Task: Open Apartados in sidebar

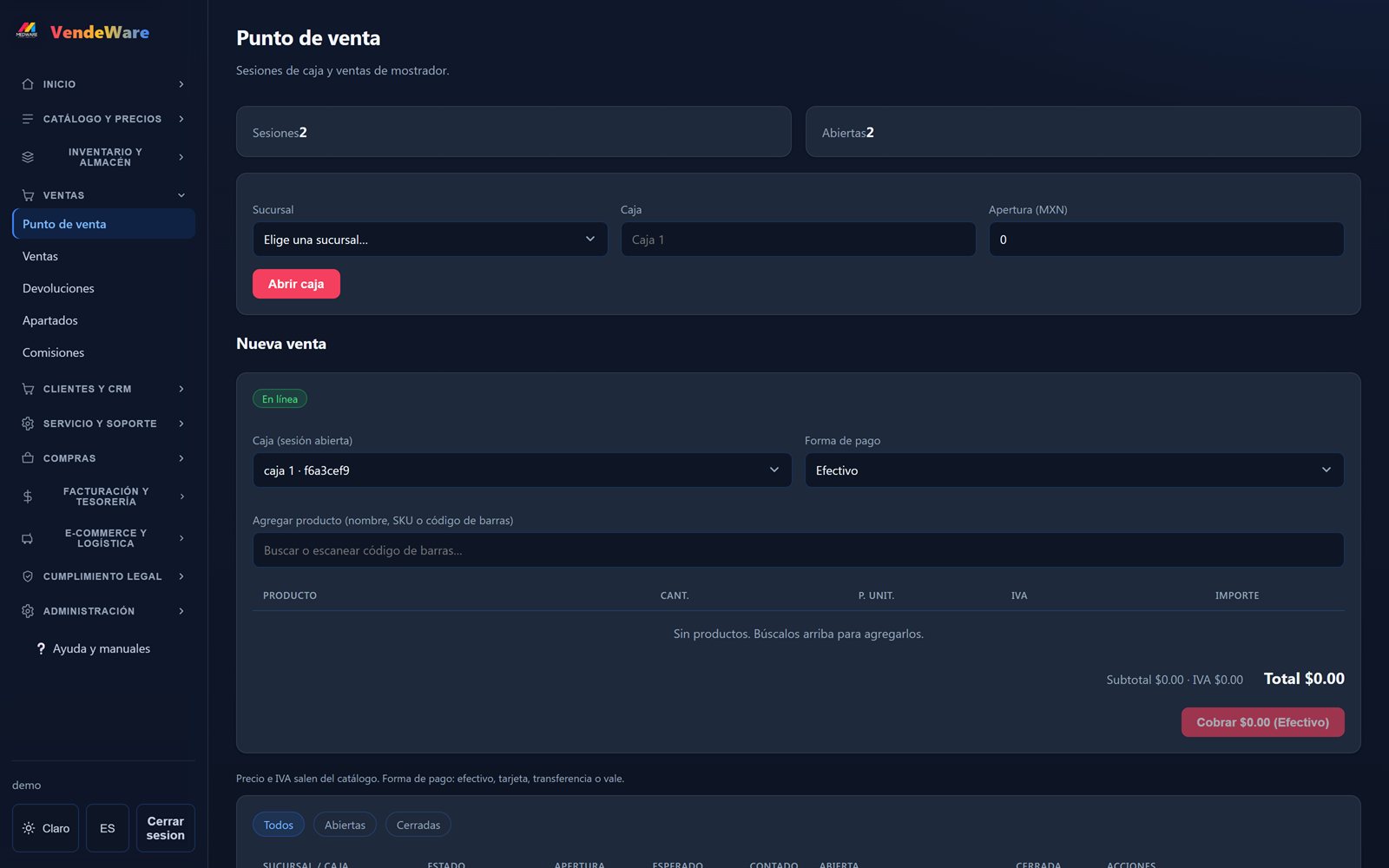Action: 103,320
